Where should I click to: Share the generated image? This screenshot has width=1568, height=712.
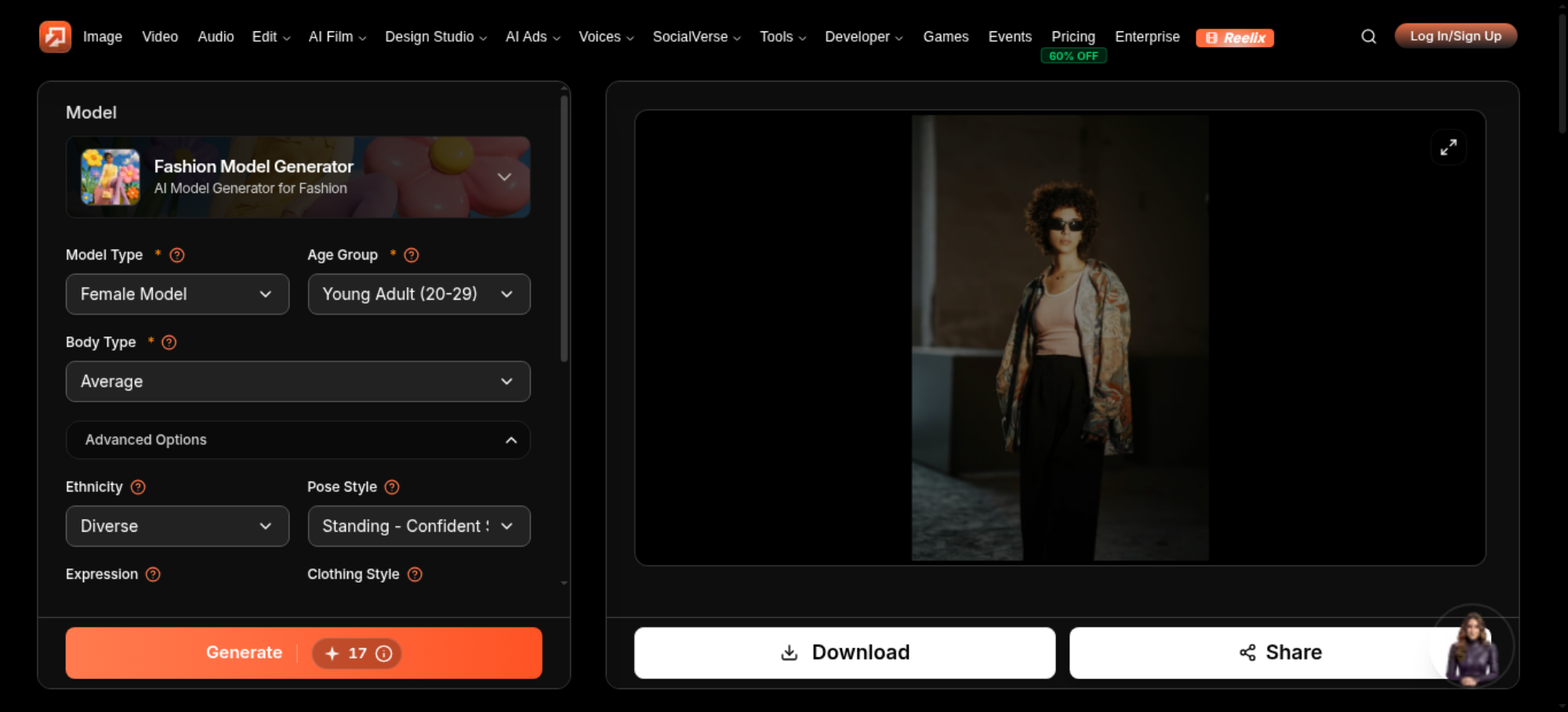pyautogui.click(x=1280, y=652)
